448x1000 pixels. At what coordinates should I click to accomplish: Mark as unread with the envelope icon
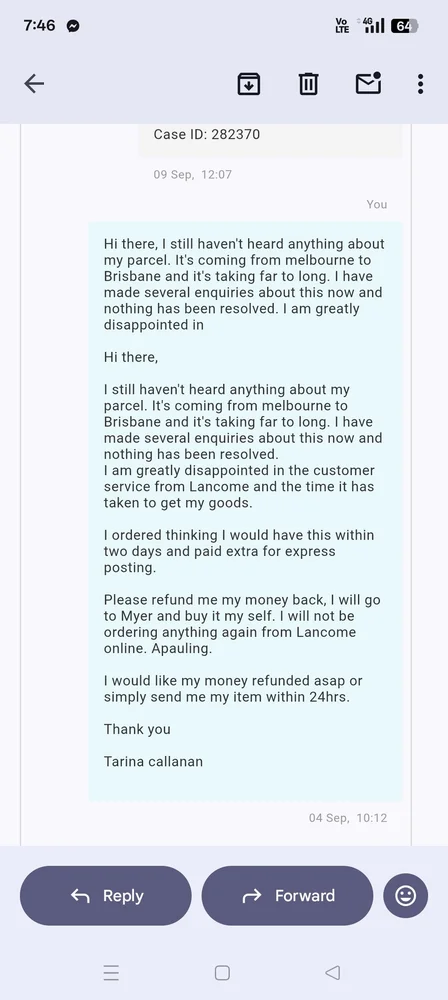pyautogui.click(x=368, y=84)
